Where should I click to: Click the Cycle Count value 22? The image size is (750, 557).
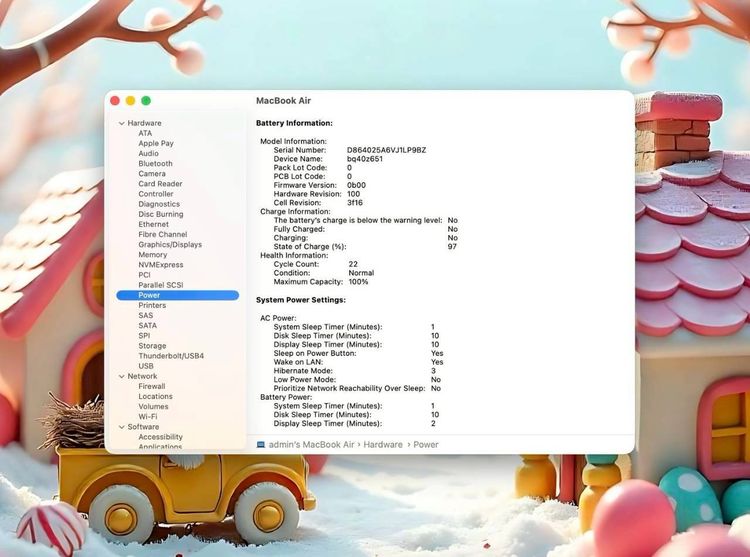tap(353, 264)
